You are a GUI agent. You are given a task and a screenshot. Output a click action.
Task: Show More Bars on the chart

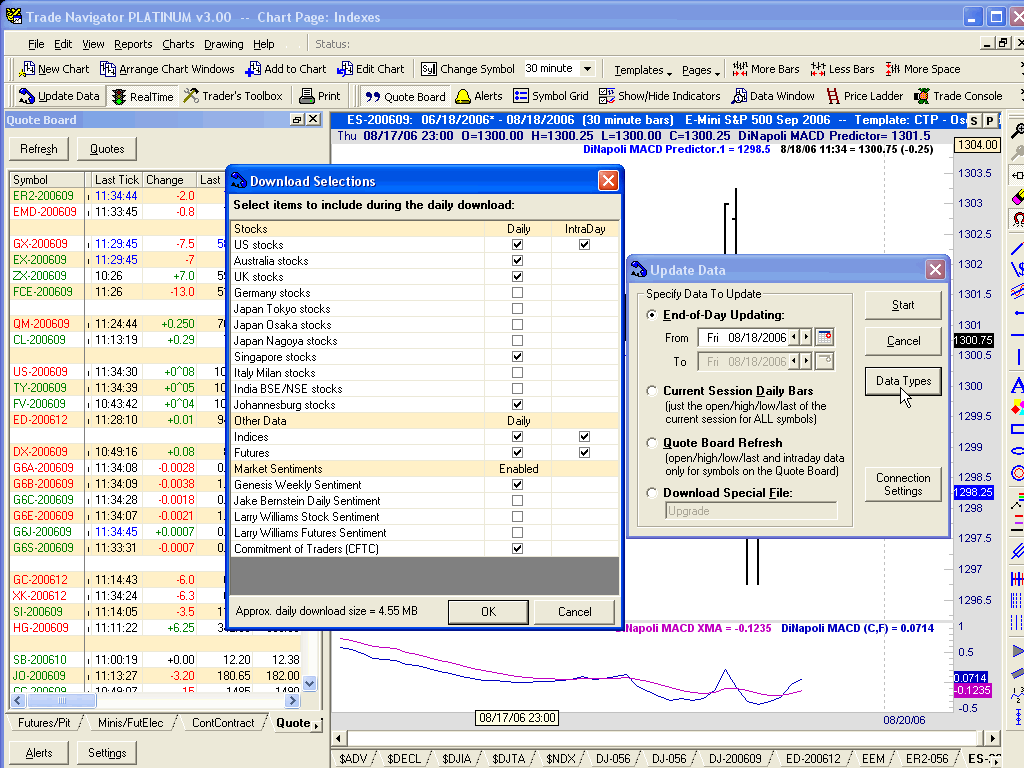point(765,69)
